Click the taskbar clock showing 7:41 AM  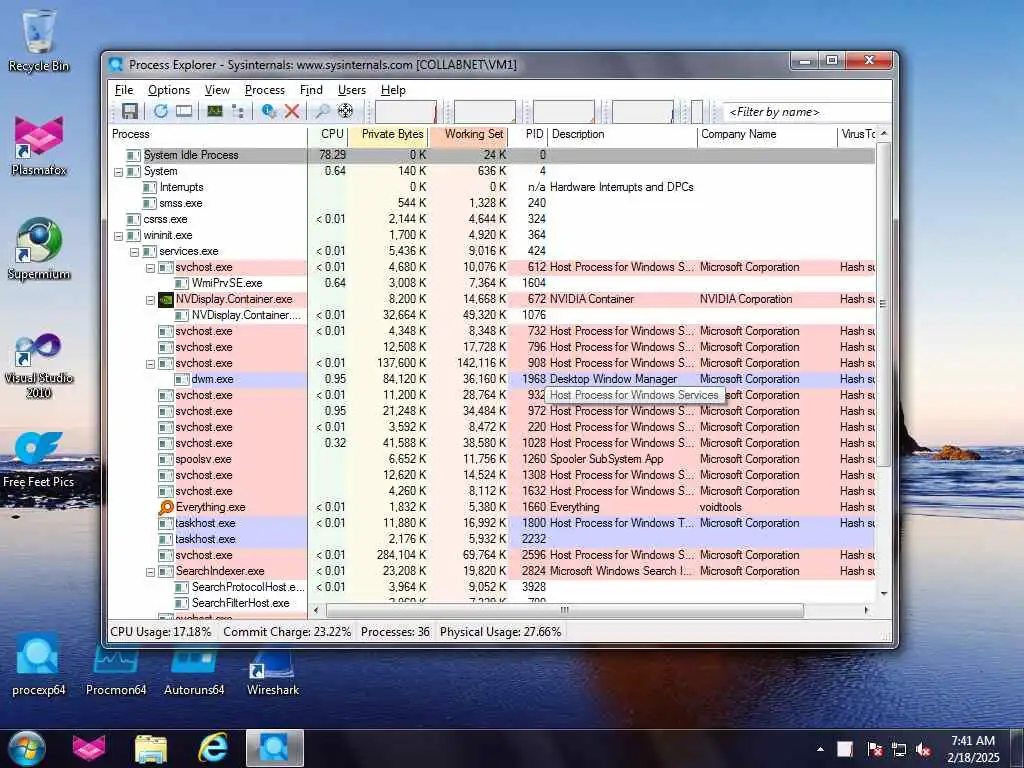(972, 748)
